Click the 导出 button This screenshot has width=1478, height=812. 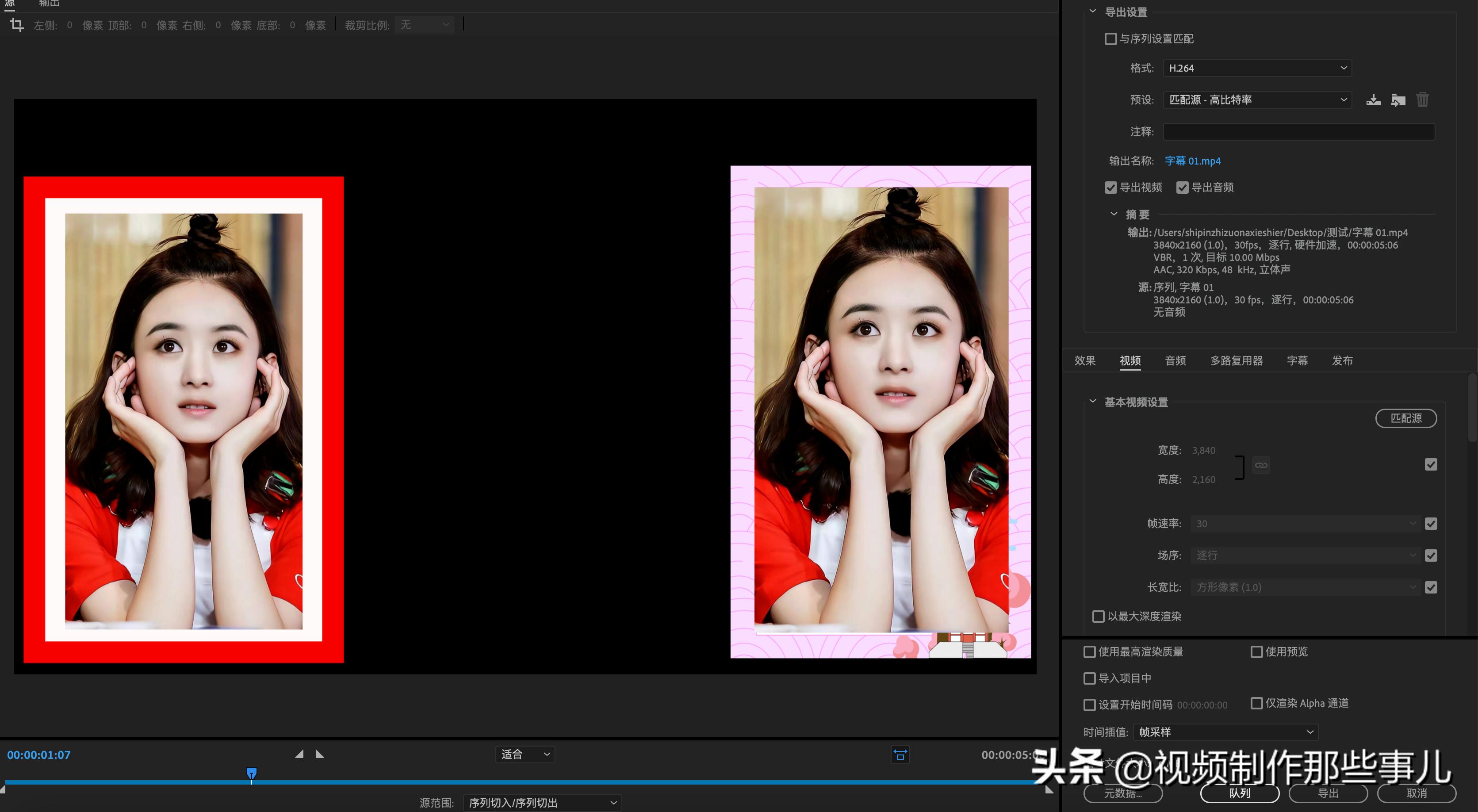point(1327,793)
